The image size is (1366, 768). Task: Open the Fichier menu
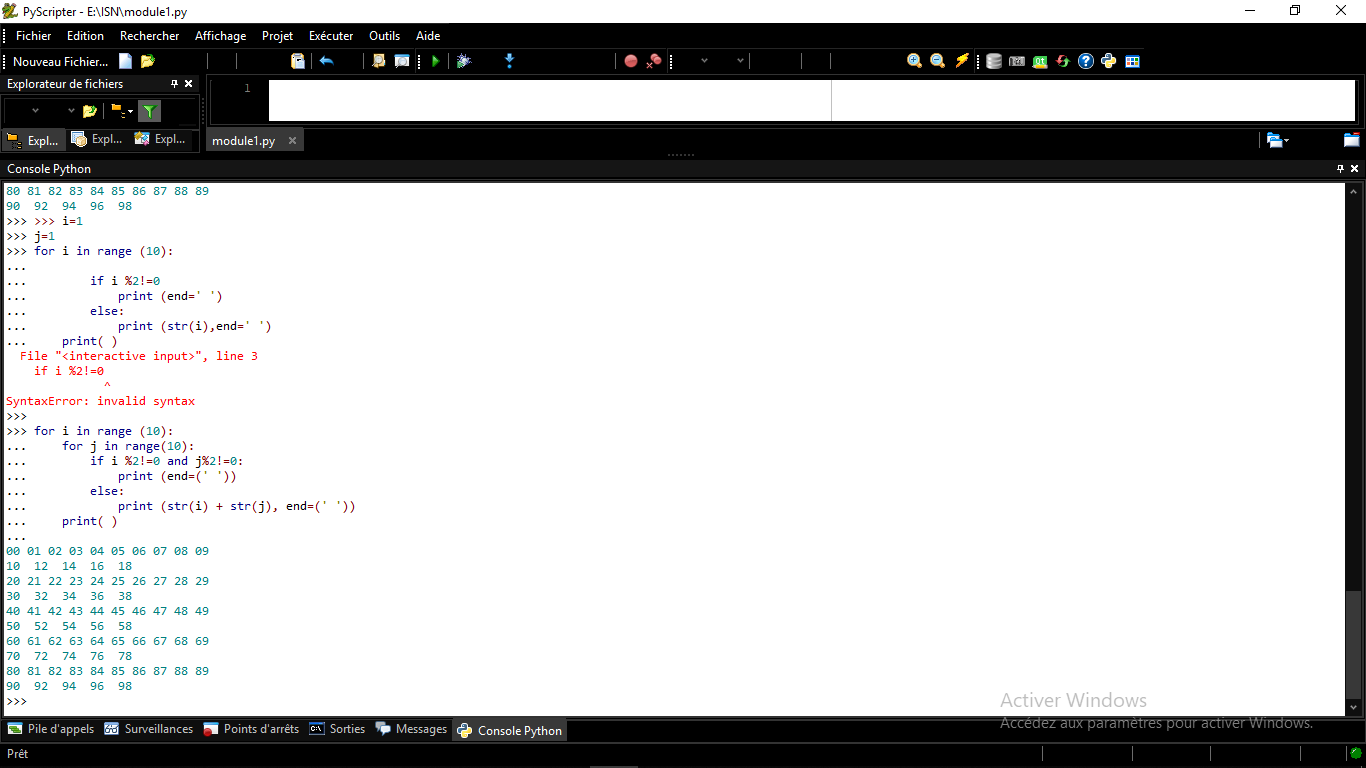point(33,36)
